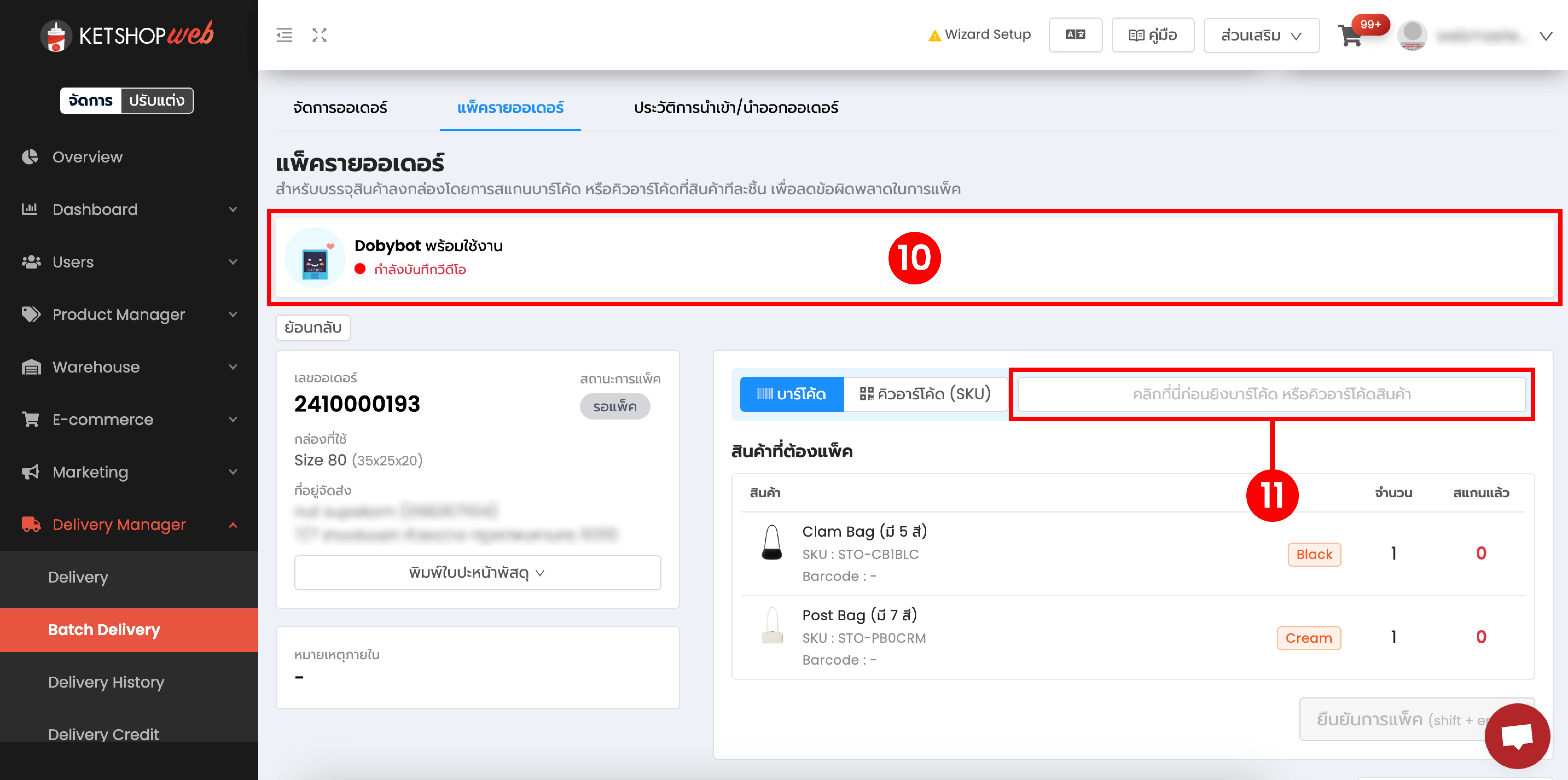Open the คู่มือ manual button
1568x780 pixels.
pyautogui.click(x=1152, y=35)
